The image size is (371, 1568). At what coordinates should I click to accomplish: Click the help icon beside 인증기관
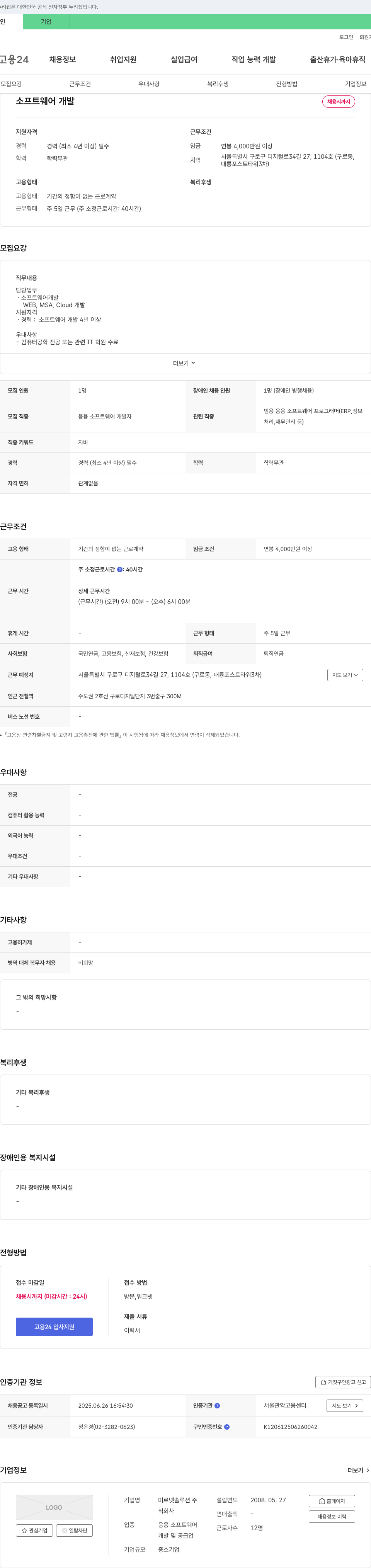pos(218,1405)
